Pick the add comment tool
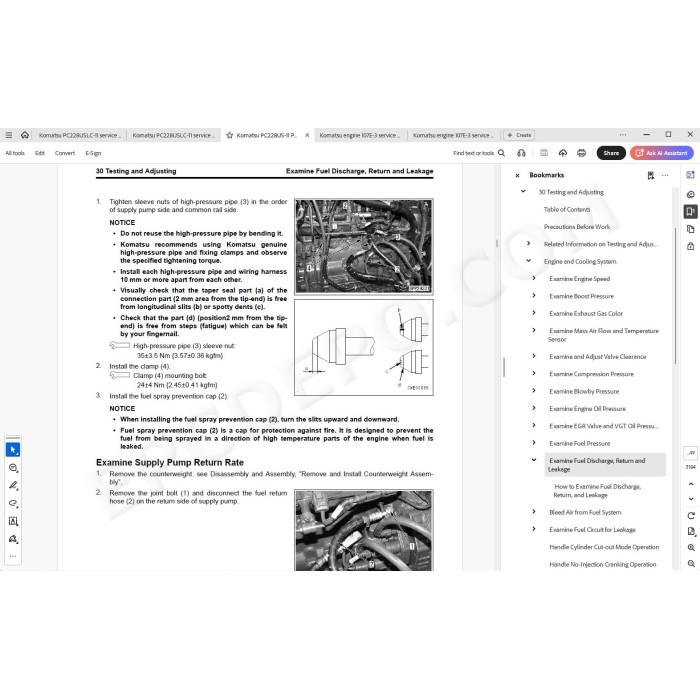Image resolution: width=700 pixels, height=700 pixels. click(13, 467)
